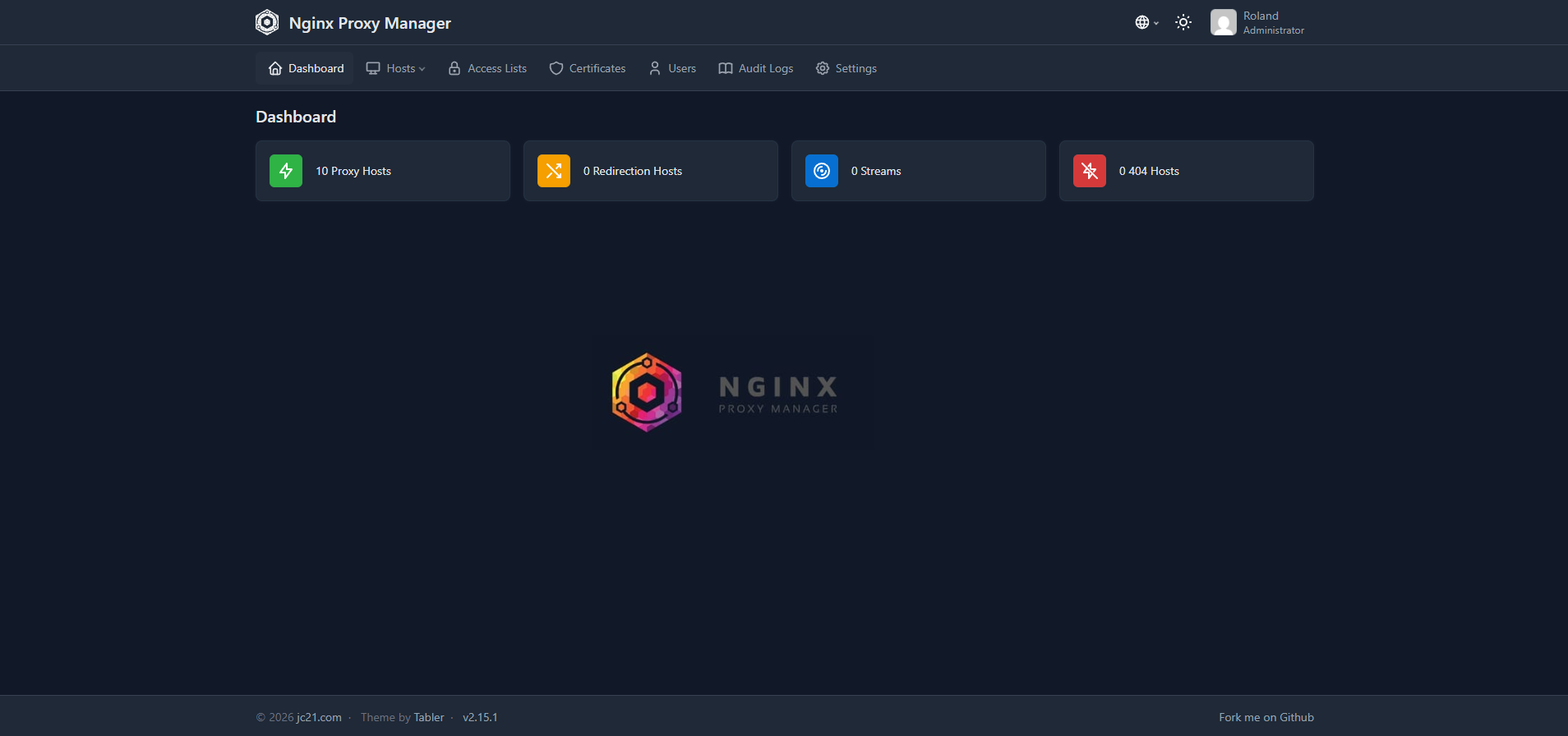The height and width of the screenshot is (736, 1568).
Task: Click the Hosts monitor icon
Action: (x=373, y=68)
